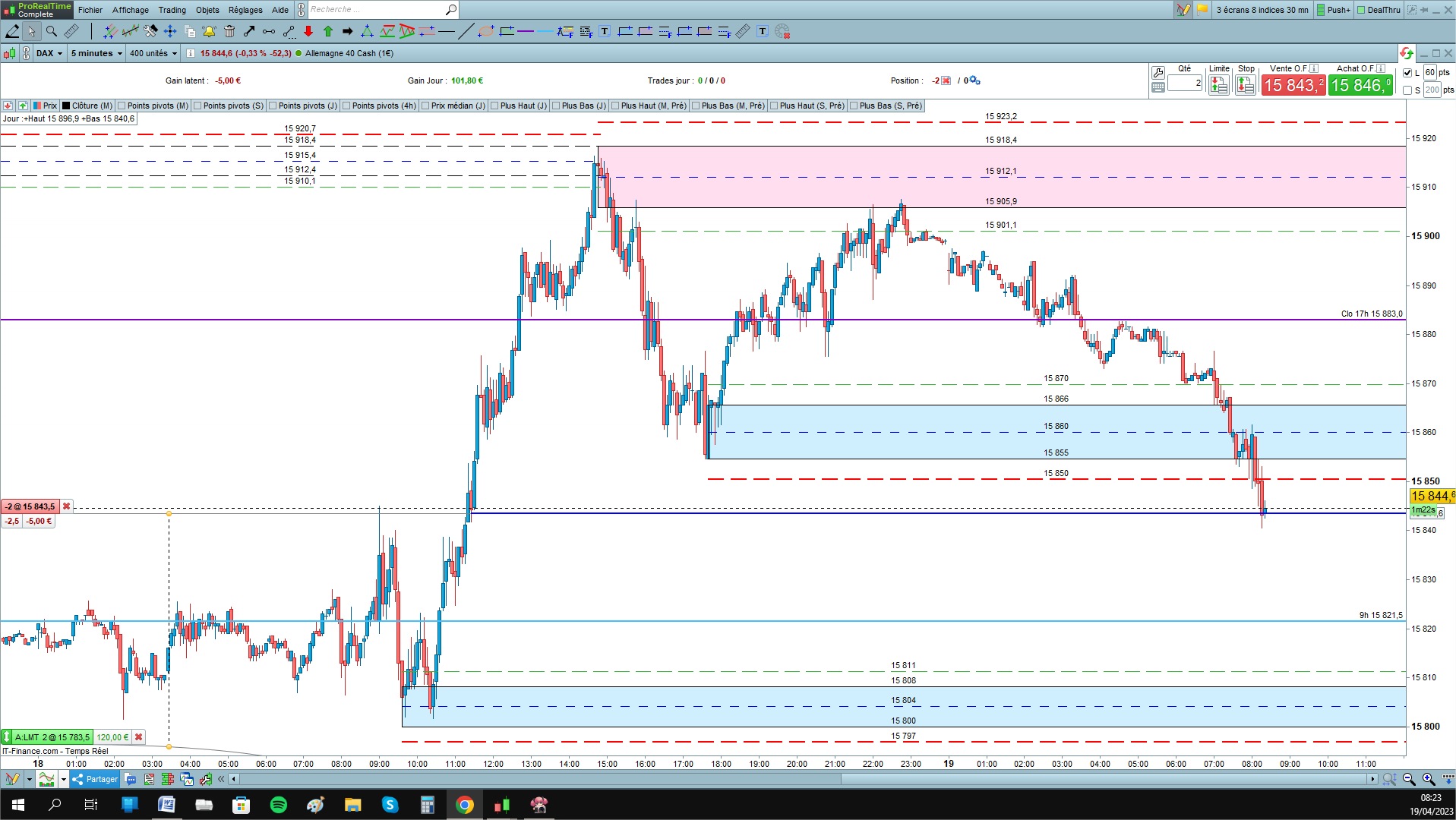Expand the 400 unités dropdown
Viewport: 1456px width, 820px height.
click(x=153, y=53)
